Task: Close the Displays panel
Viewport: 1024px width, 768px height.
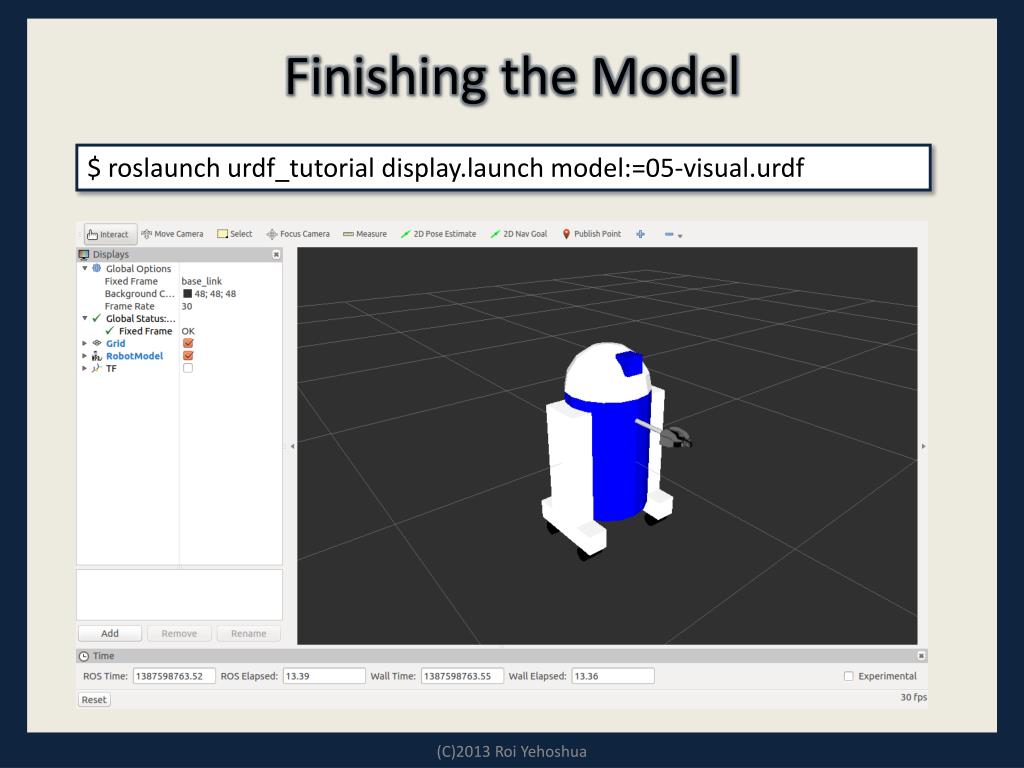Action: click(276, 255)
